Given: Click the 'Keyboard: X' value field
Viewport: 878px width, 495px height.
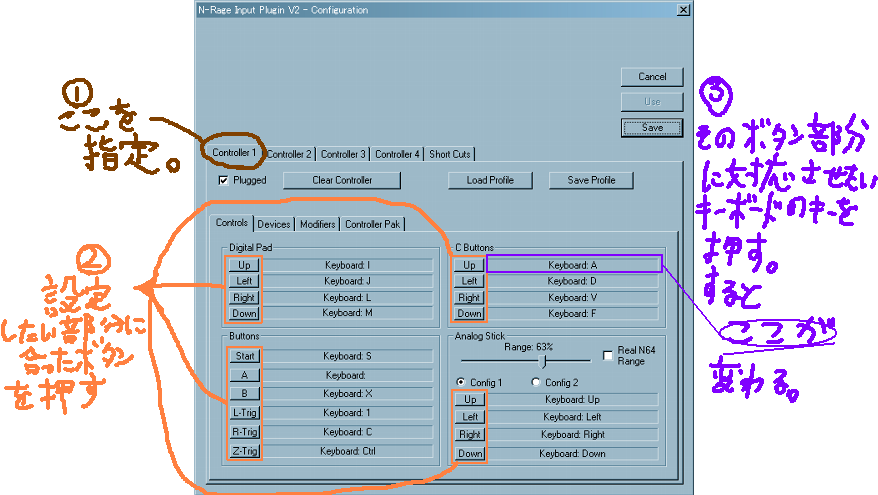Looking at the screenshot, I should click(x=347, y=394).
